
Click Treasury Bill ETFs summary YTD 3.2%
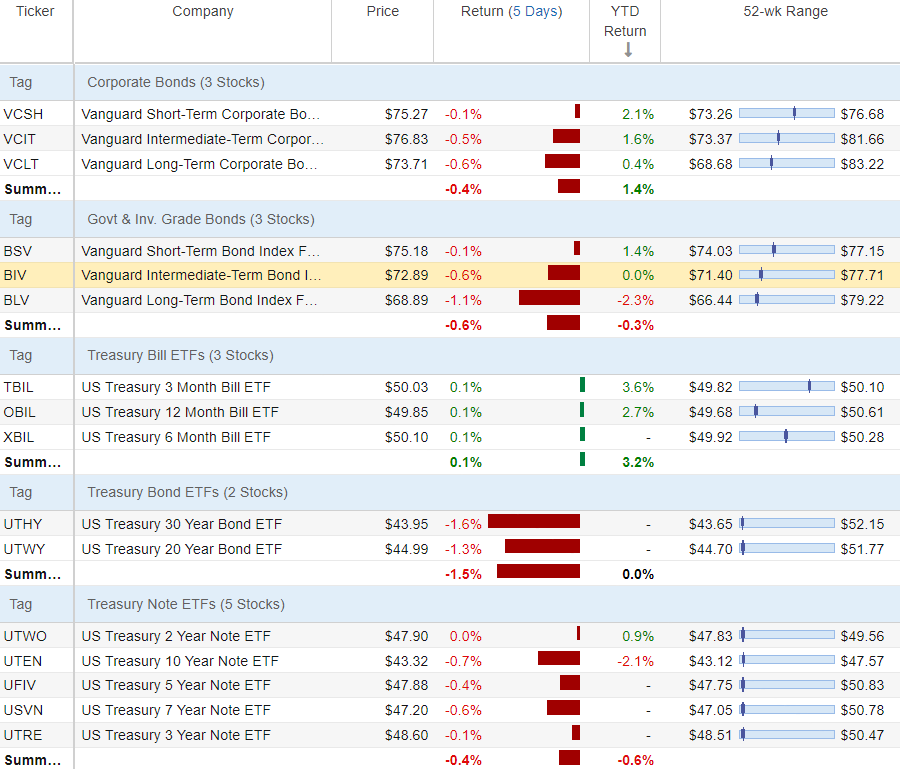pos(638,463)
